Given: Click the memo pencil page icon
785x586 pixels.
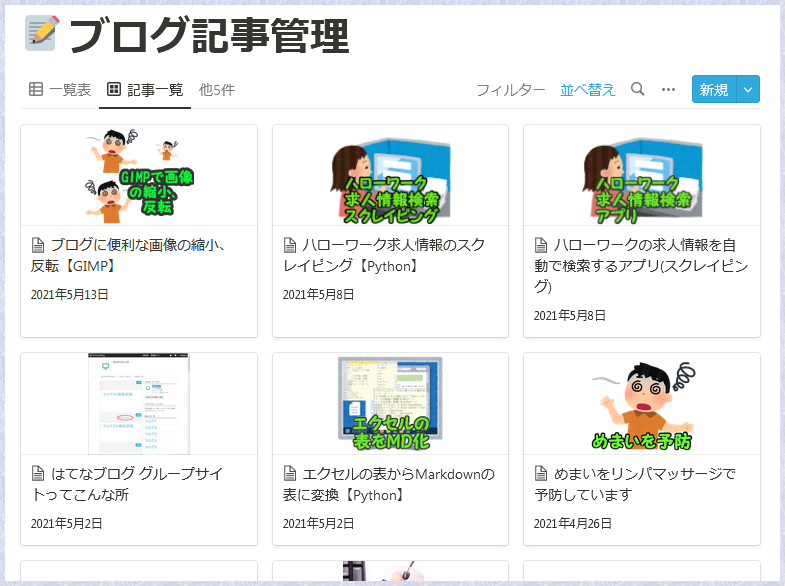Looking at the screenshot, I should point(41,34).
